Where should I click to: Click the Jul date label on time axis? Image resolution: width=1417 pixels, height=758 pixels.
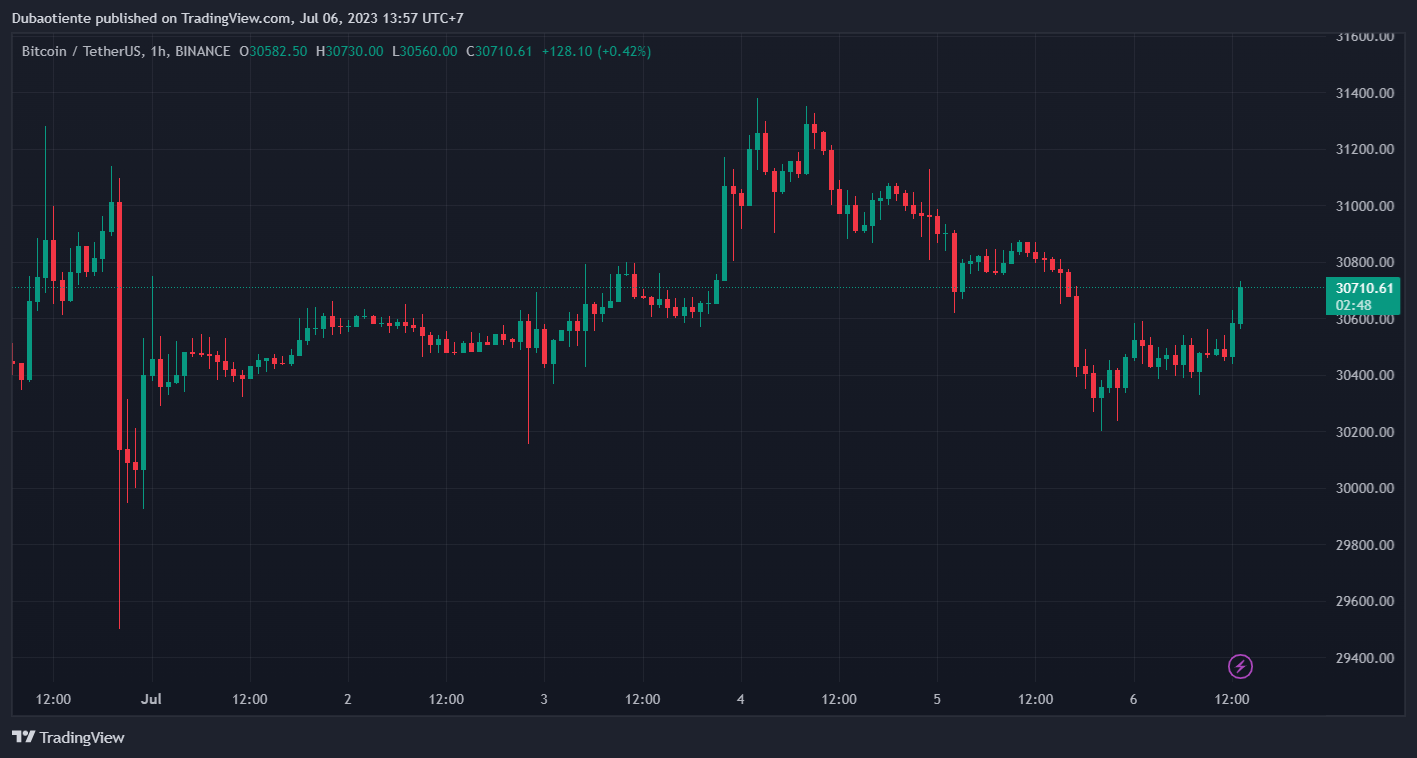pos(152,699)
